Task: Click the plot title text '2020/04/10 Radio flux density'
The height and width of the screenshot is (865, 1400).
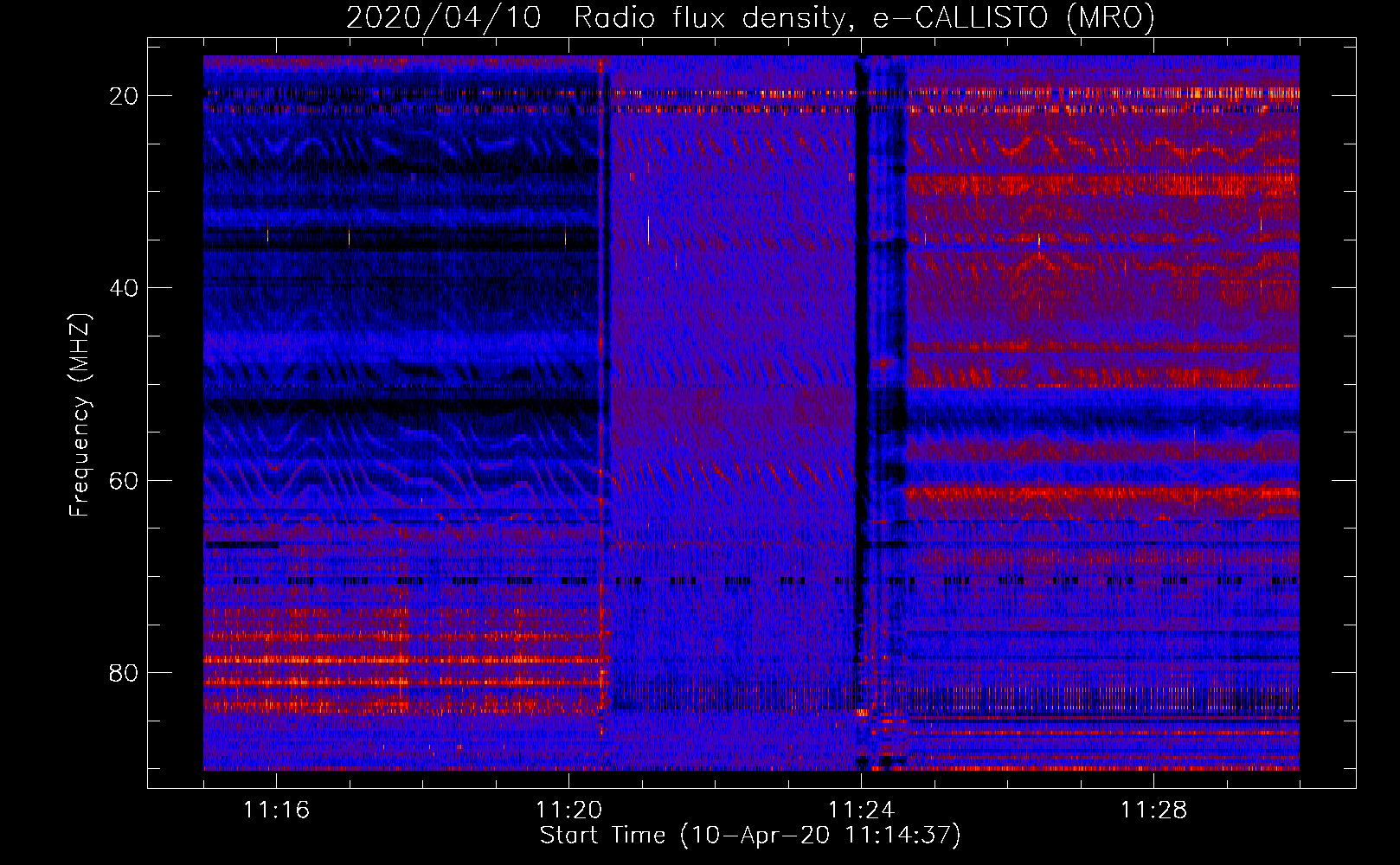Action: point(594,17)
